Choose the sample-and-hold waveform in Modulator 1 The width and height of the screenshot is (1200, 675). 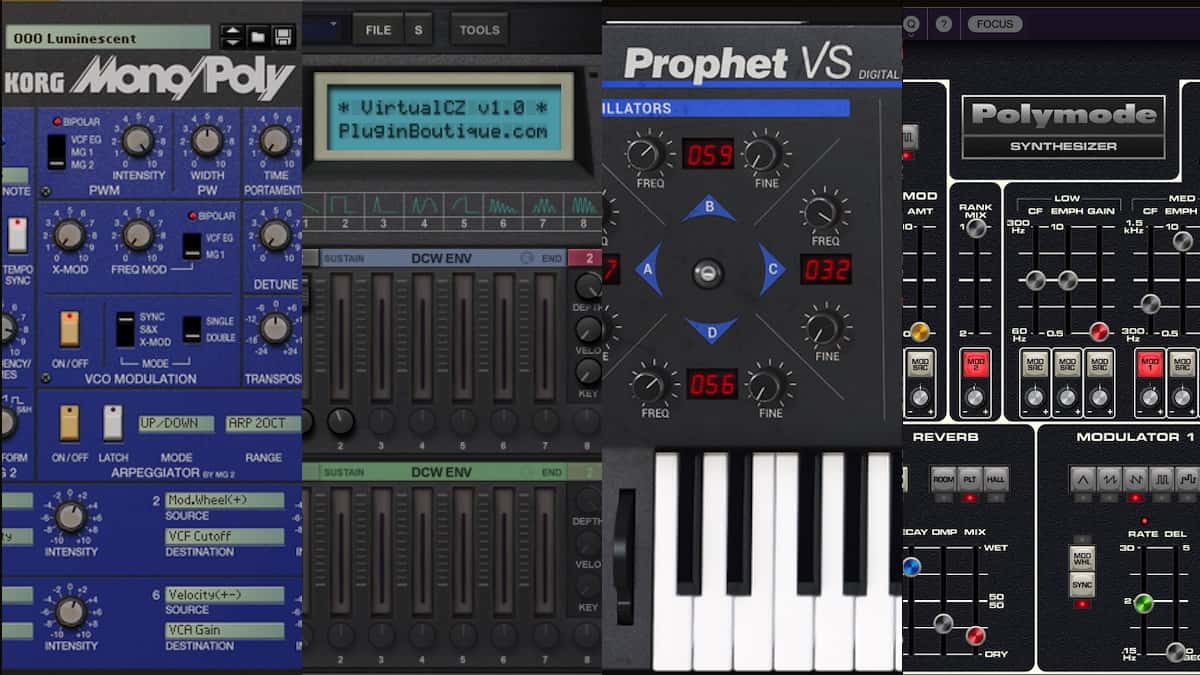[x=1188, y=479]
